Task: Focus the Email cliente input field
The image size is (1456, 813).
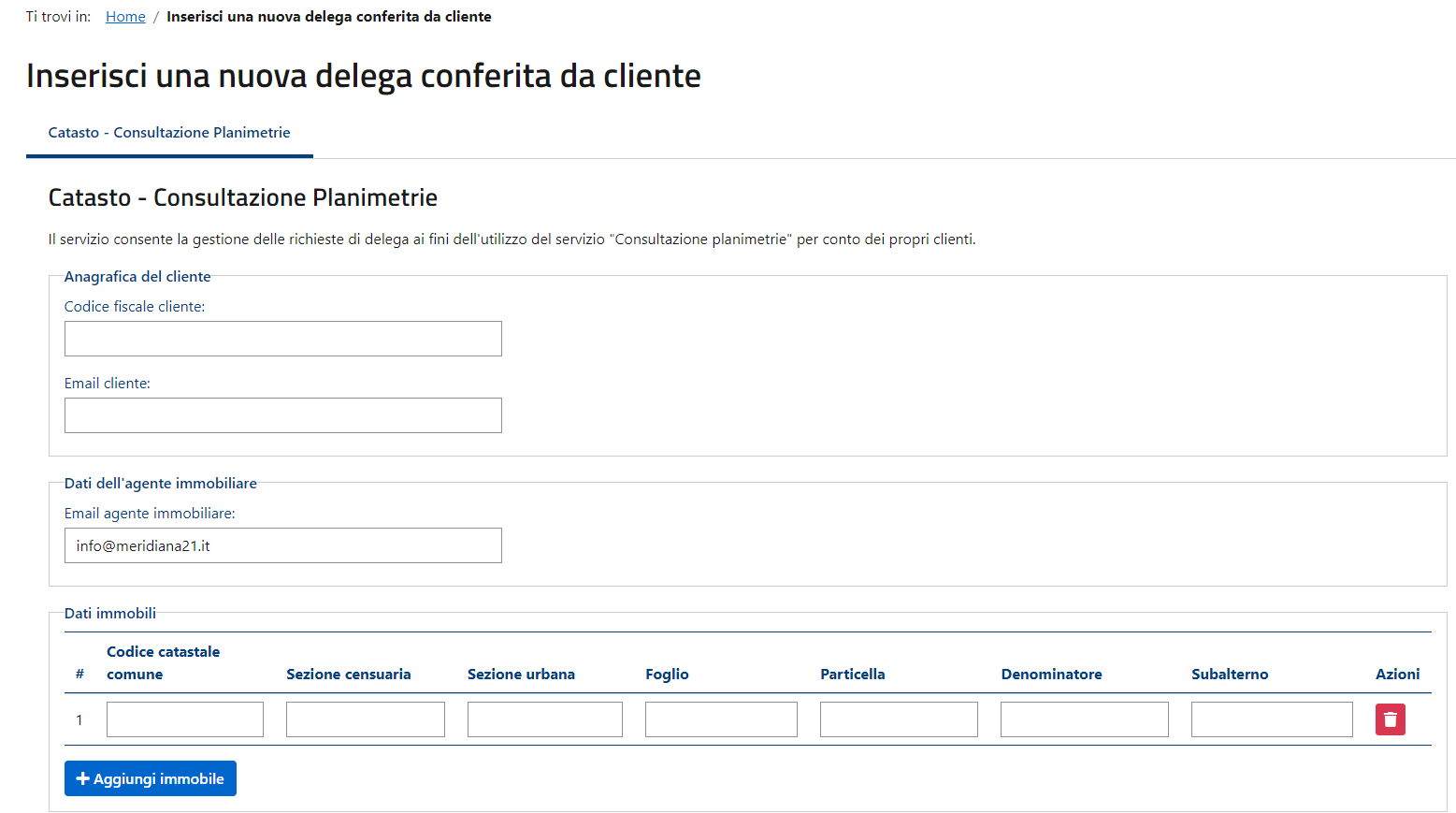Action: click(x=283, y=415)
